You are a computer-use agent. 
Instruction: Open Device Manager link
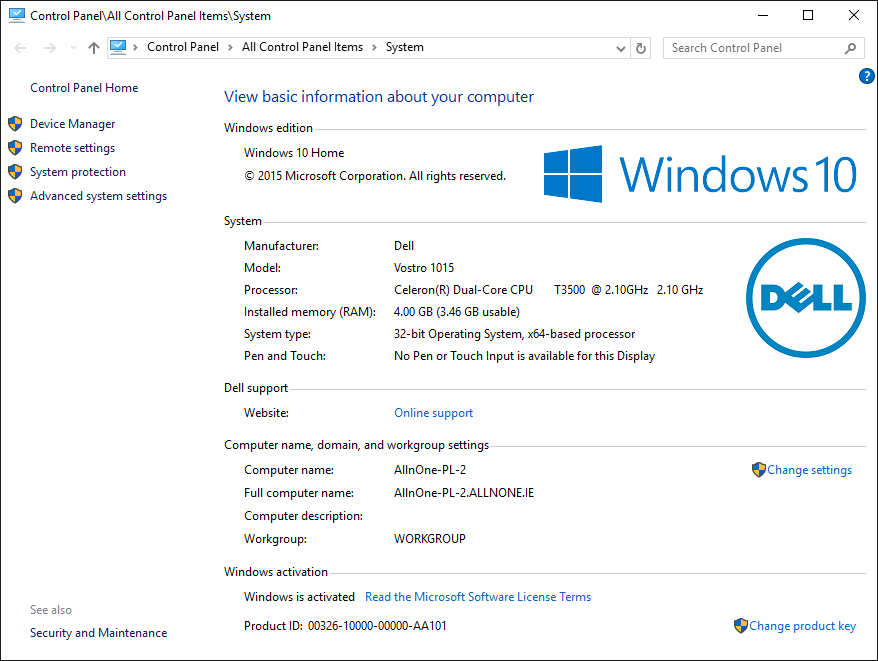click(x=73, y=124)
